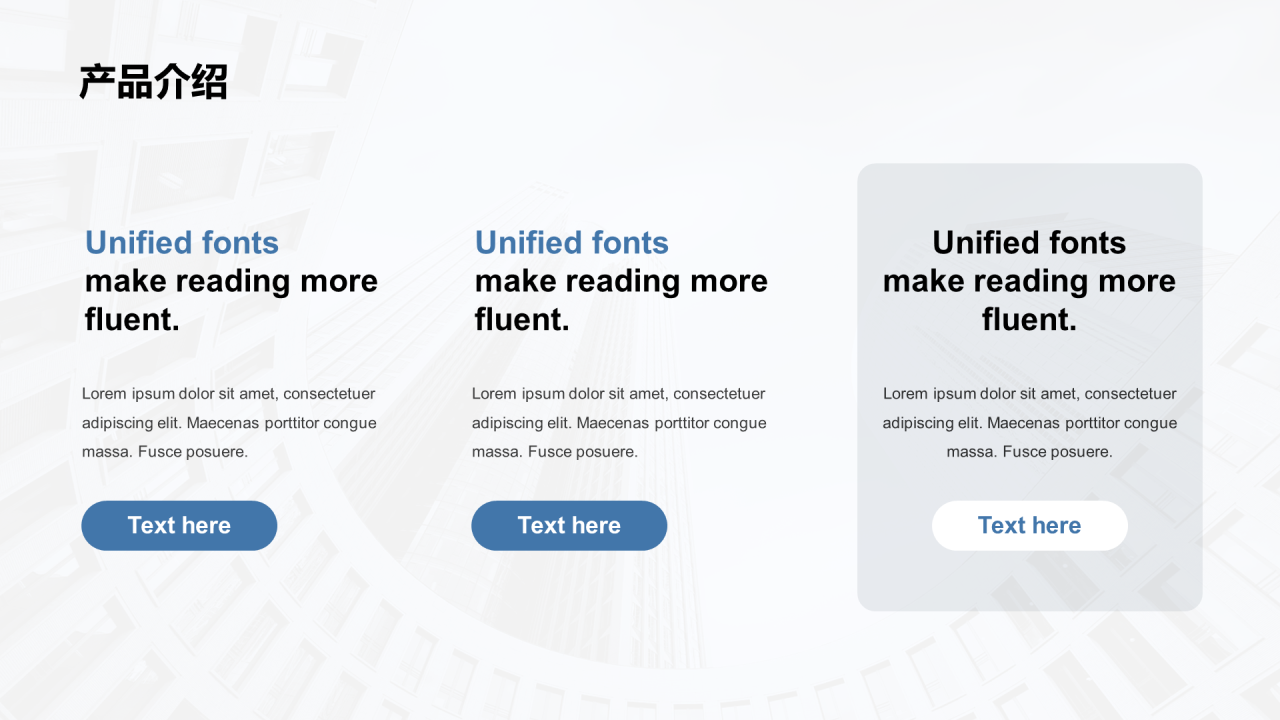Click "make reading more" text in middle column
The height and width of the screenshot is (720, 1280).
click(621, 281)
